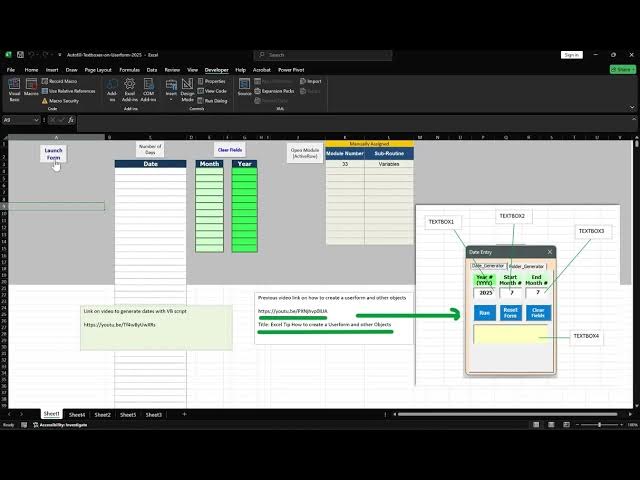Image resolution: width=640 pixels, height=480 pixels.
Task: Click the zoom out minus button
Action: [577, 425]
